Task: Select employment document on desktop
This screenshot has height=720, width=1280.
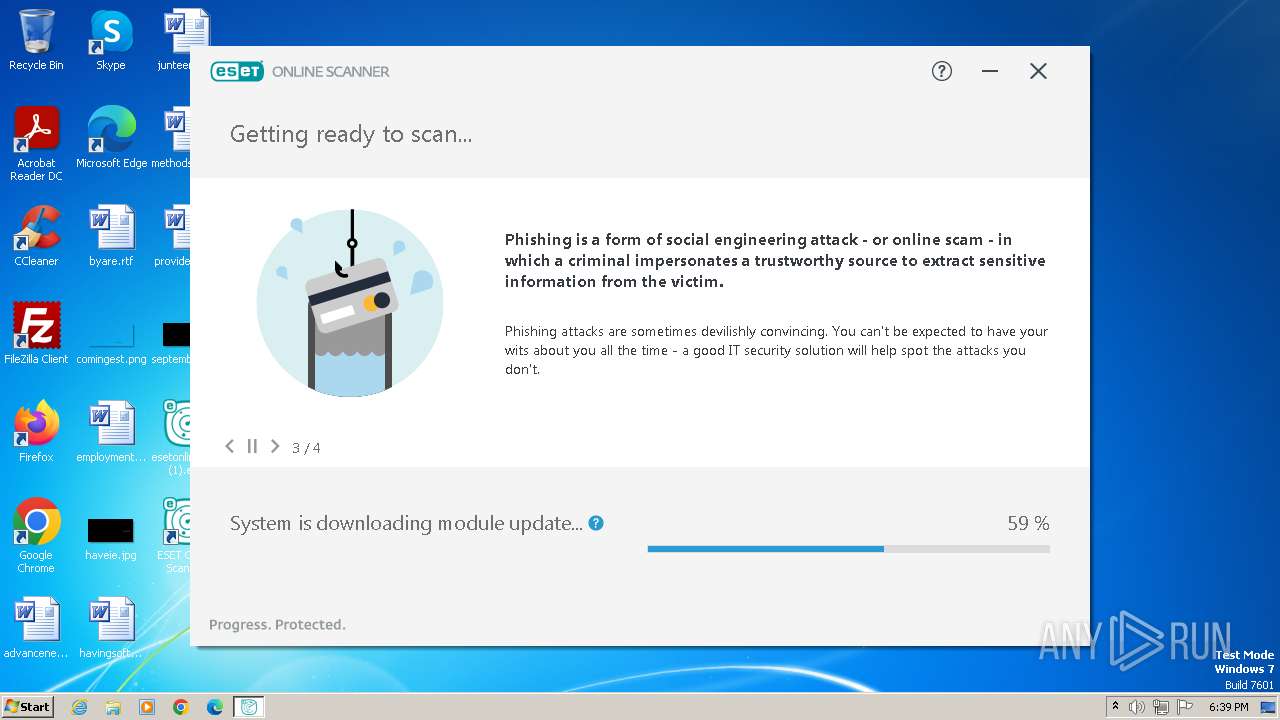Action: 111,432
